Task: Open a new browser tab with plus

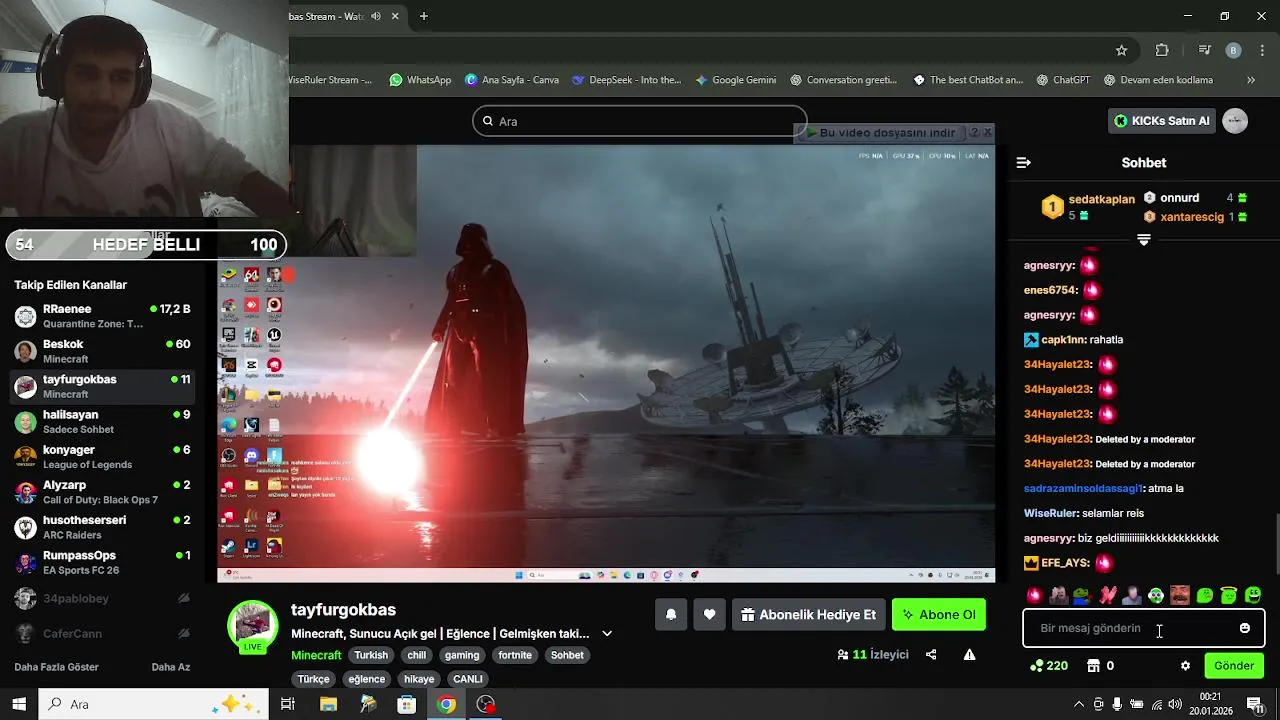Action: pyautogui.click(x=424, y=16)
